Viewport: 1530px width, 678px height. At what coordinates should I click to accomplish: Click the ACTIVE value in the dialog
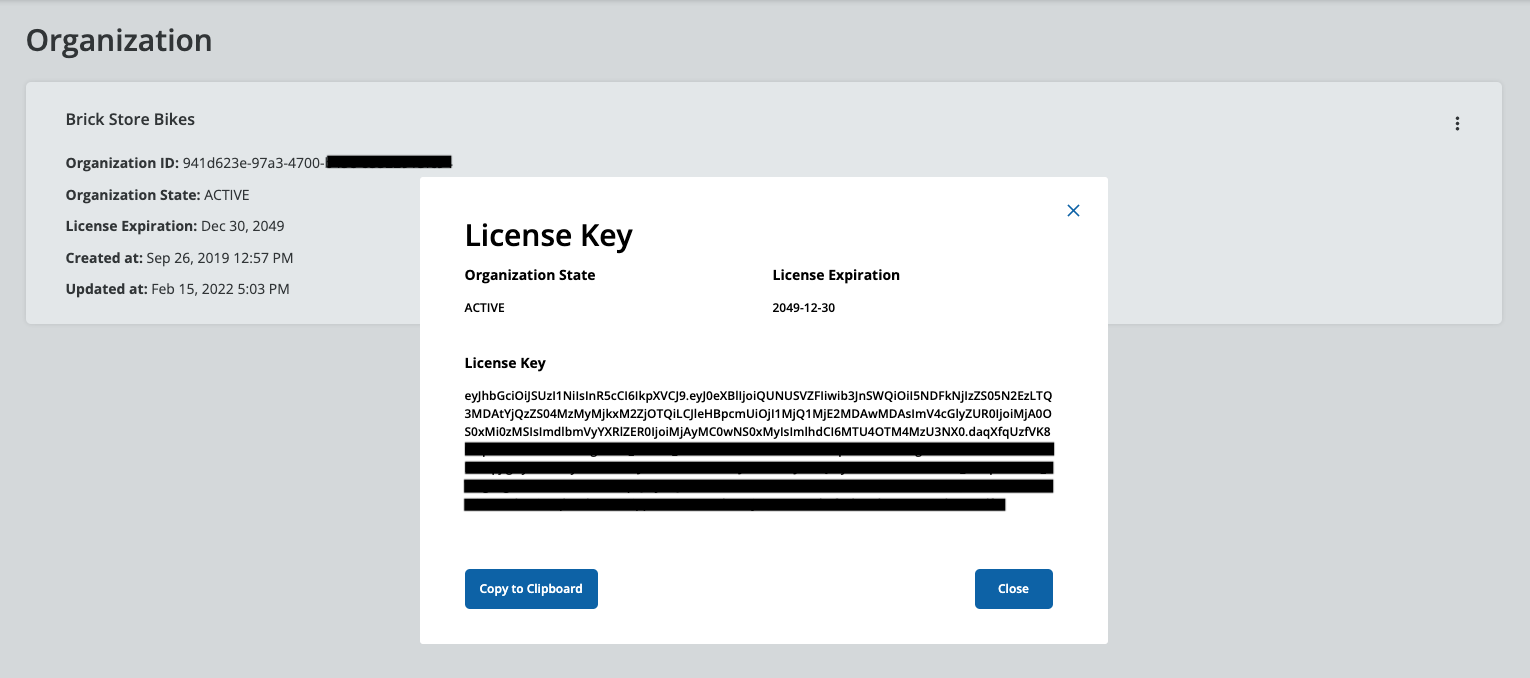(485, 308)
